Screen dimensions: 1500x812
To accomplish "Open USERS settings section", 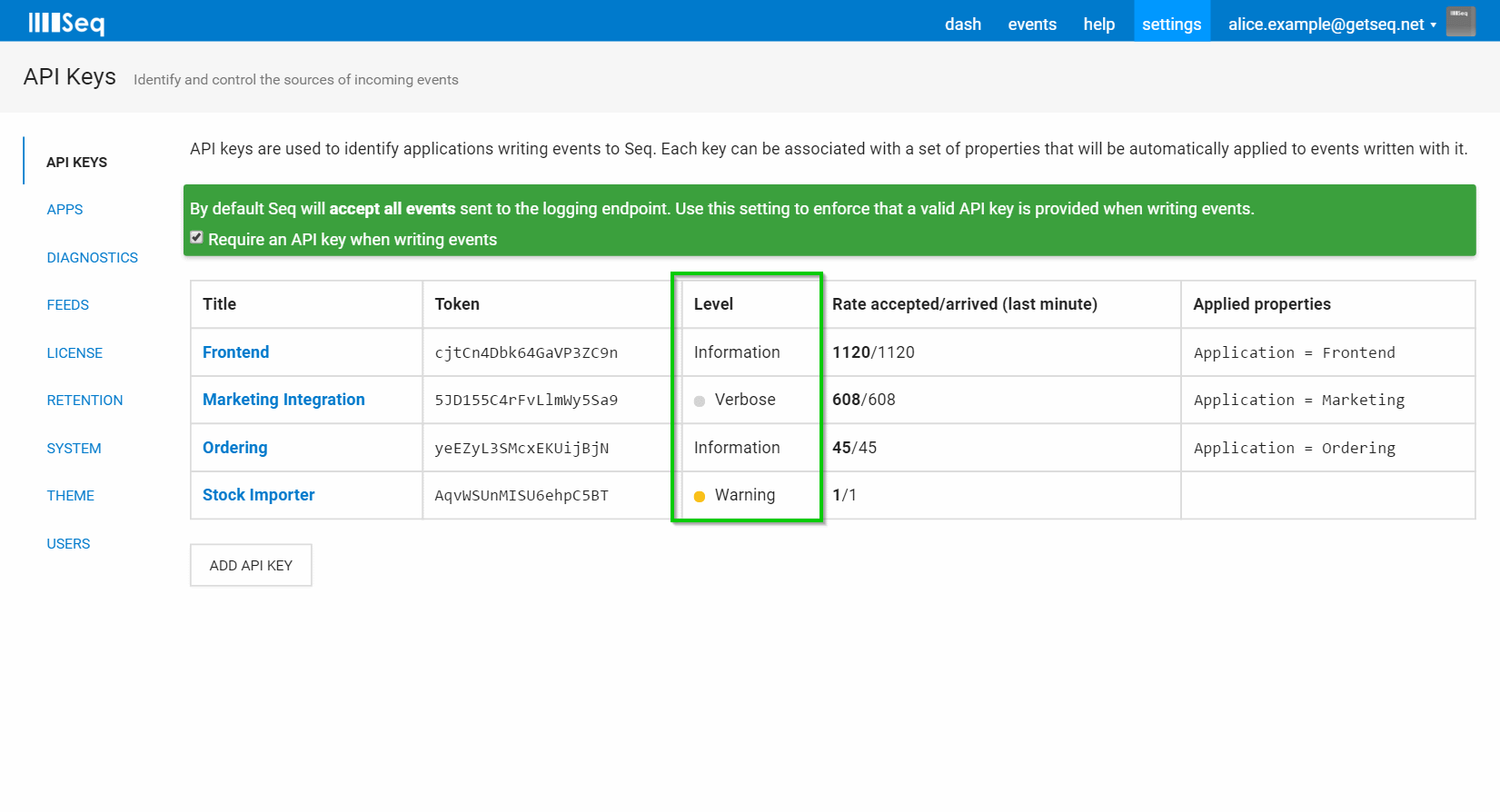I will pyautogui.click(x=69, y=543).
